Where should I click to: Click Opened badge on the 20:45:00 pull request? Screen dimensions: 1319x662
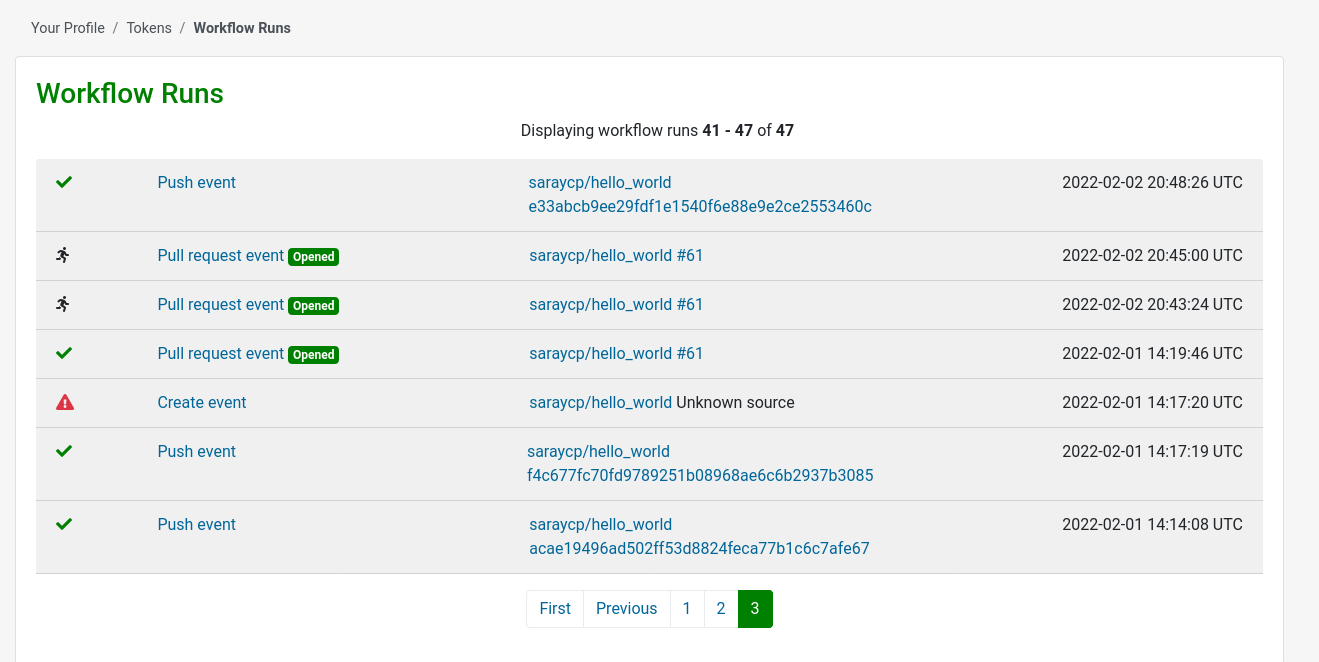313,257
